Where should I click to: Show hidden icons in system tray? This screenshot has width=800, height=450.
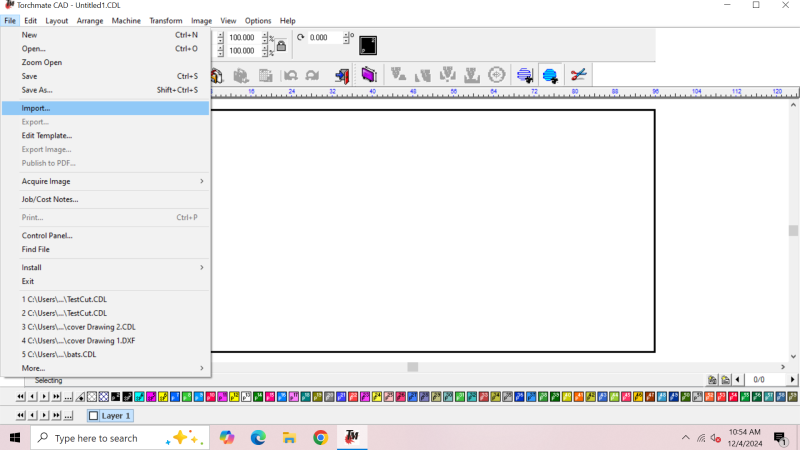[x=686, y=438]
